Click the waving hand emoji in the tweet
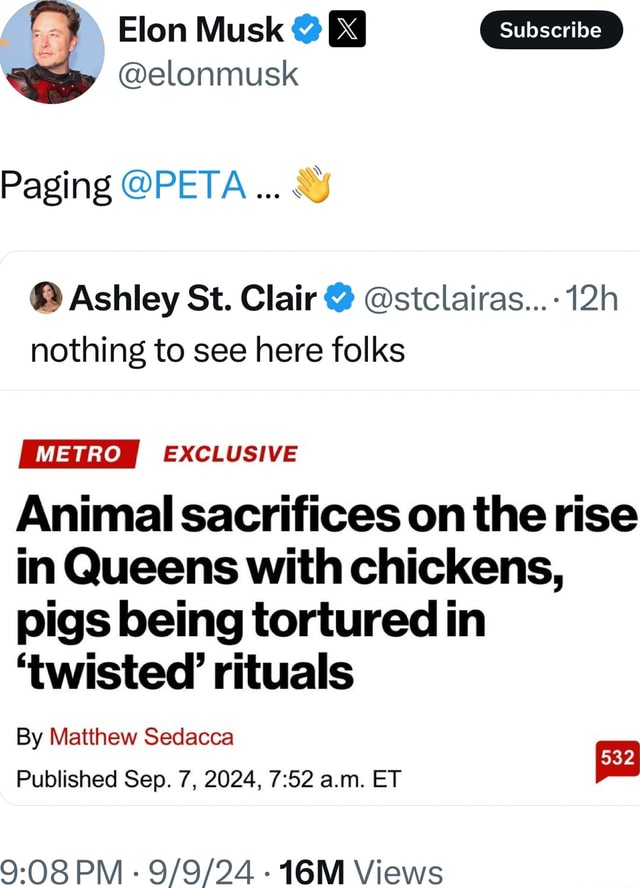Screen dimensions: 640x888 [x=308, y=183]
